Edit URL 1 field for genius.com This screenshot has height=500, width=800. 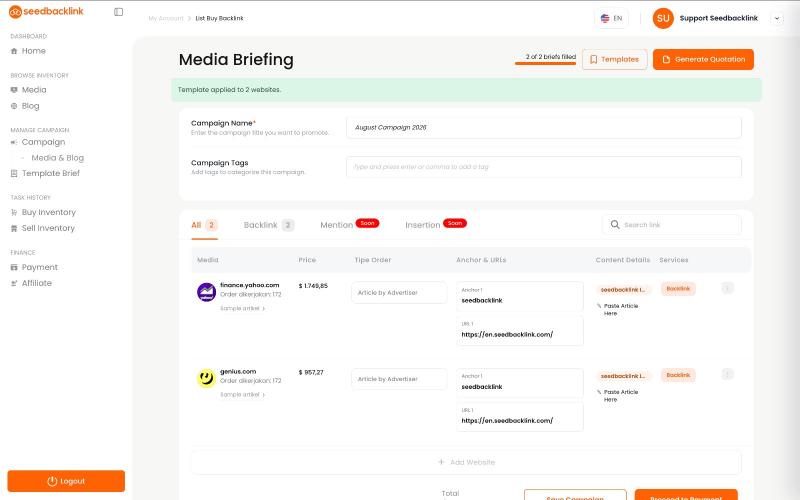pyautogui.click(x=520, y=417)
